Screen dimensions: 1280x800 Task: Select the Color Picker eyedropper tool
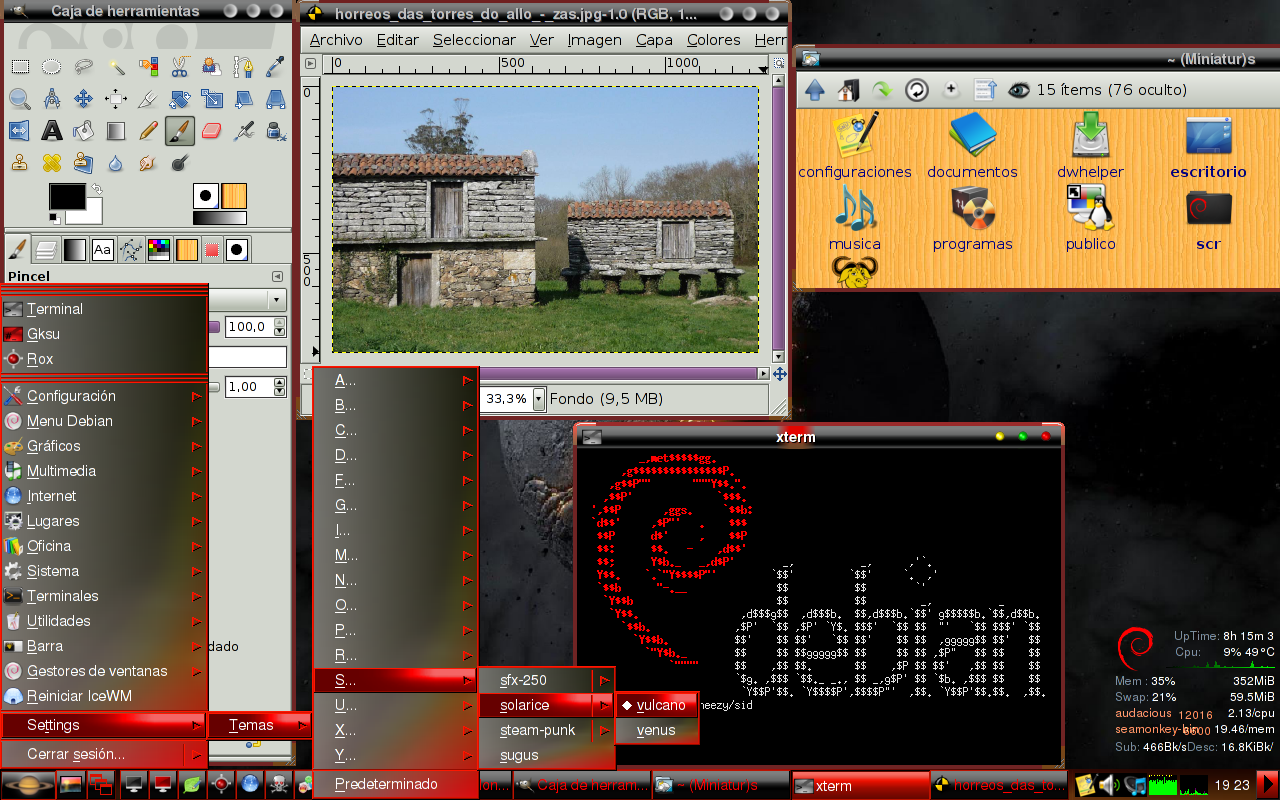click(x=276, y=67)
